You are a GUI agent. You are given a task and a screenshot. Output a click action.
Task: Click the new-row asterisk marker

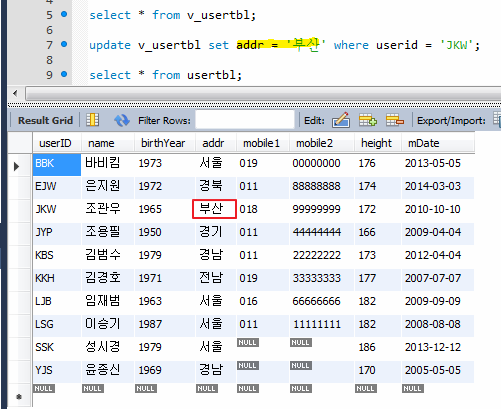pyautogui.click(x=19, y=396)
